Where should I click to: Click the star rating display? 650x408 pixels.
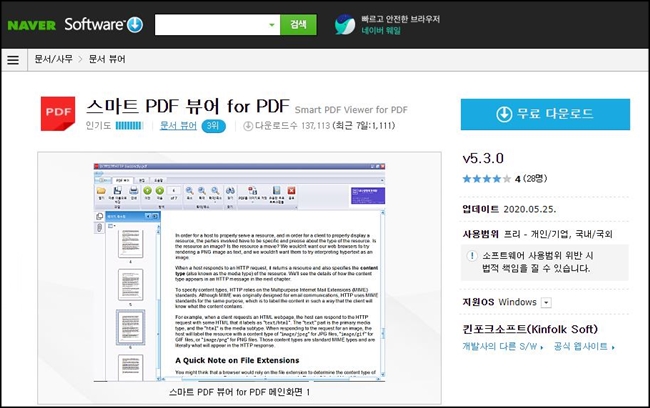click(x=487, y=179)
